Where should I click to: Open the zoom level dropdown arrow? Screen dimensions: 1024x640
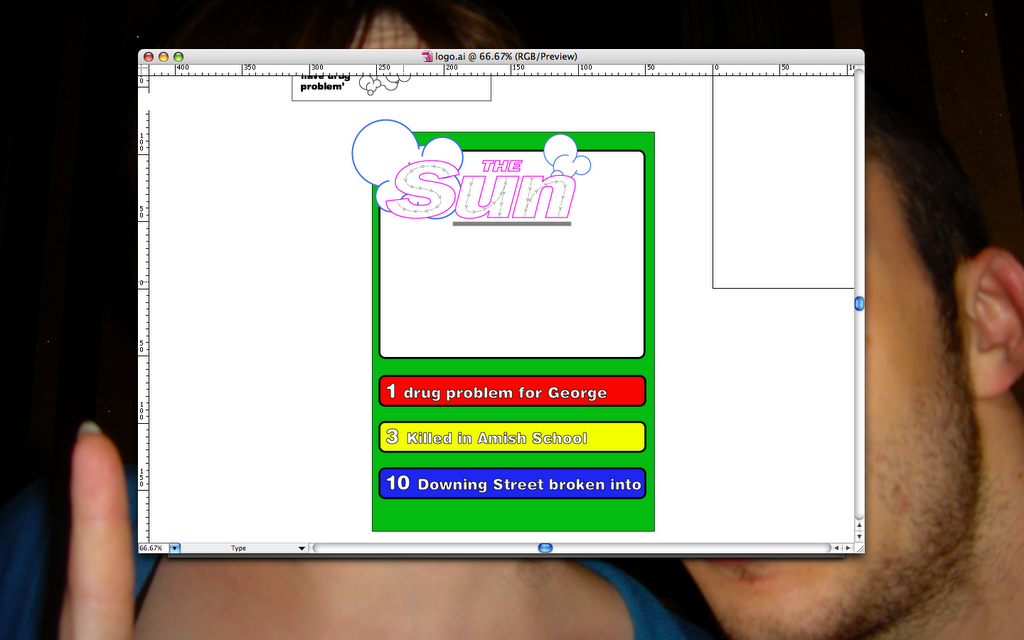174,549
